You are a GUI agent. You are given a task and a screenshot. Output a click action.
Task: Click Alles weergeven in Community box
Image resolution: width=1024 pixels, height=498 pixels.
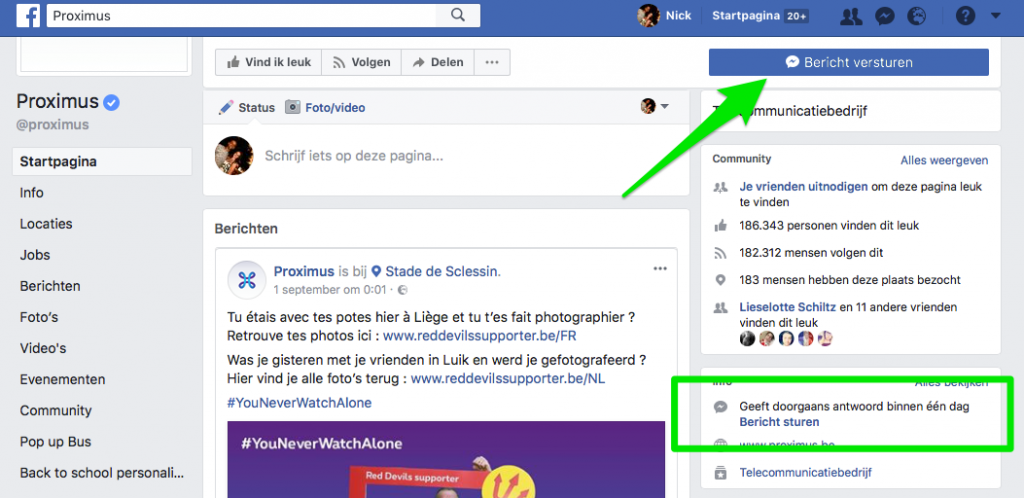(944, 160)
